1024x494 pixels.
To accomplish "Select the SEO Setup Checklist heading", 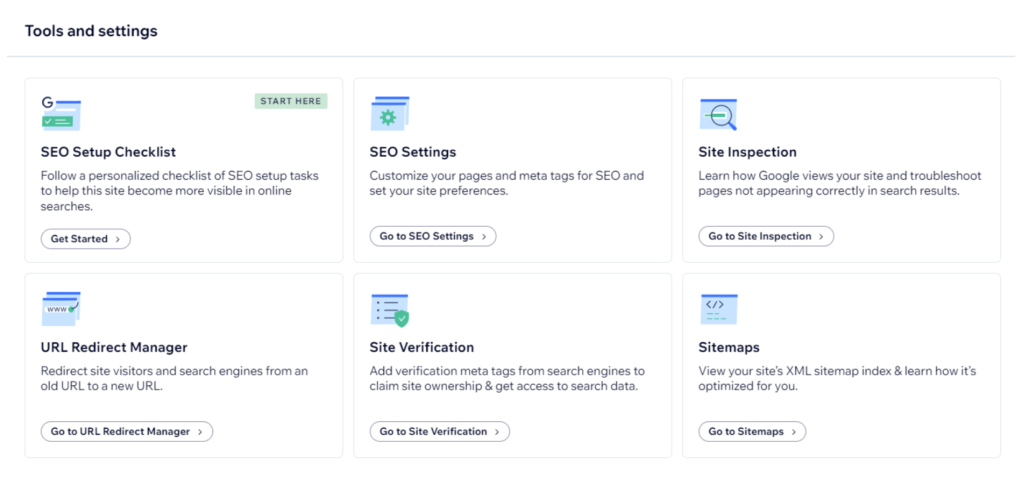I will point(108,152).
